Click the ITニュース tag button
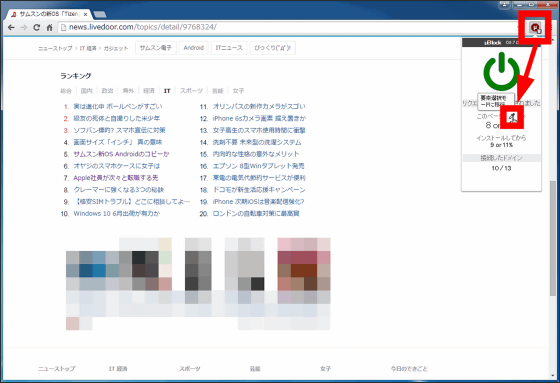This screenshot has width=560, height=383. (229, 48)
